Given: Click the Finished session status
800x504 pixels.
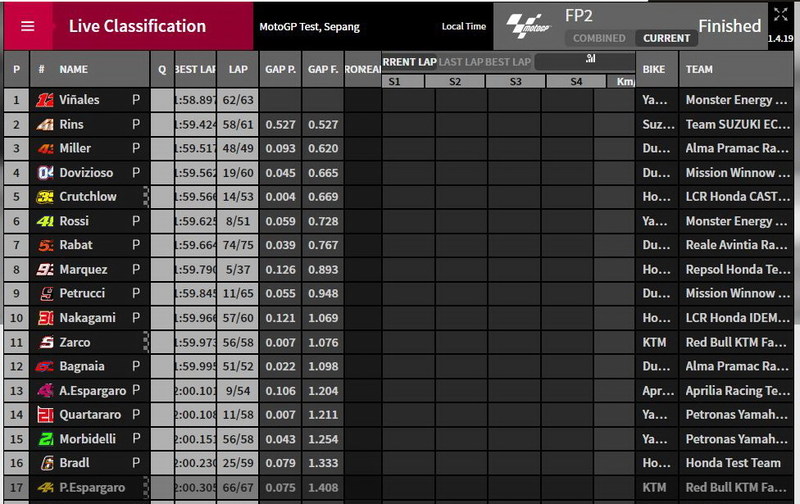Looking at the screenshot, I should click(729, 26).
